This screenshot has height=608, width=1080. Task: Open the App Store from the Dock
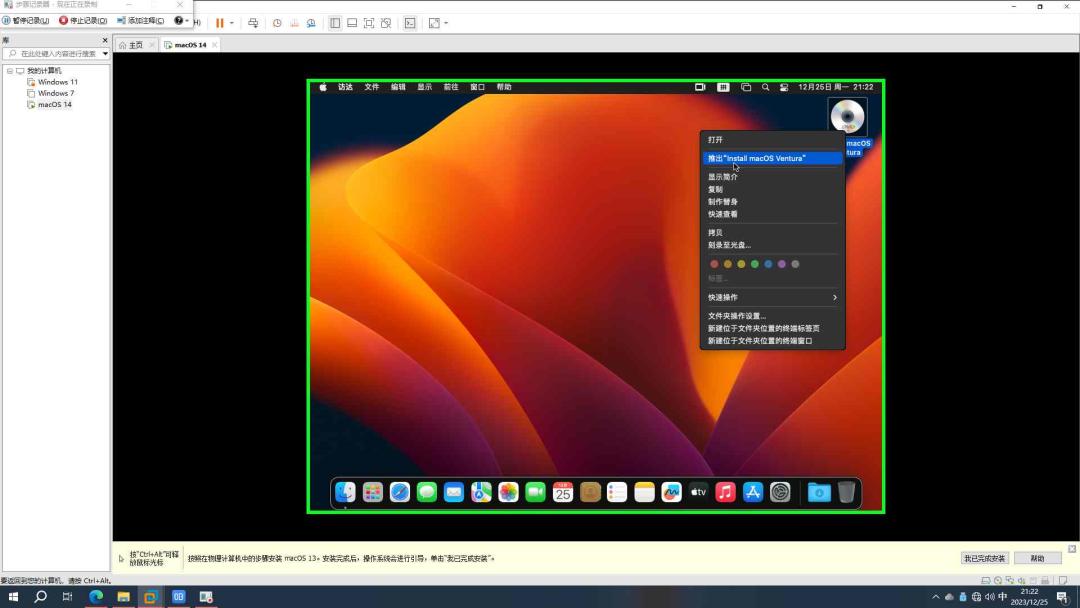tap(752, 491)
